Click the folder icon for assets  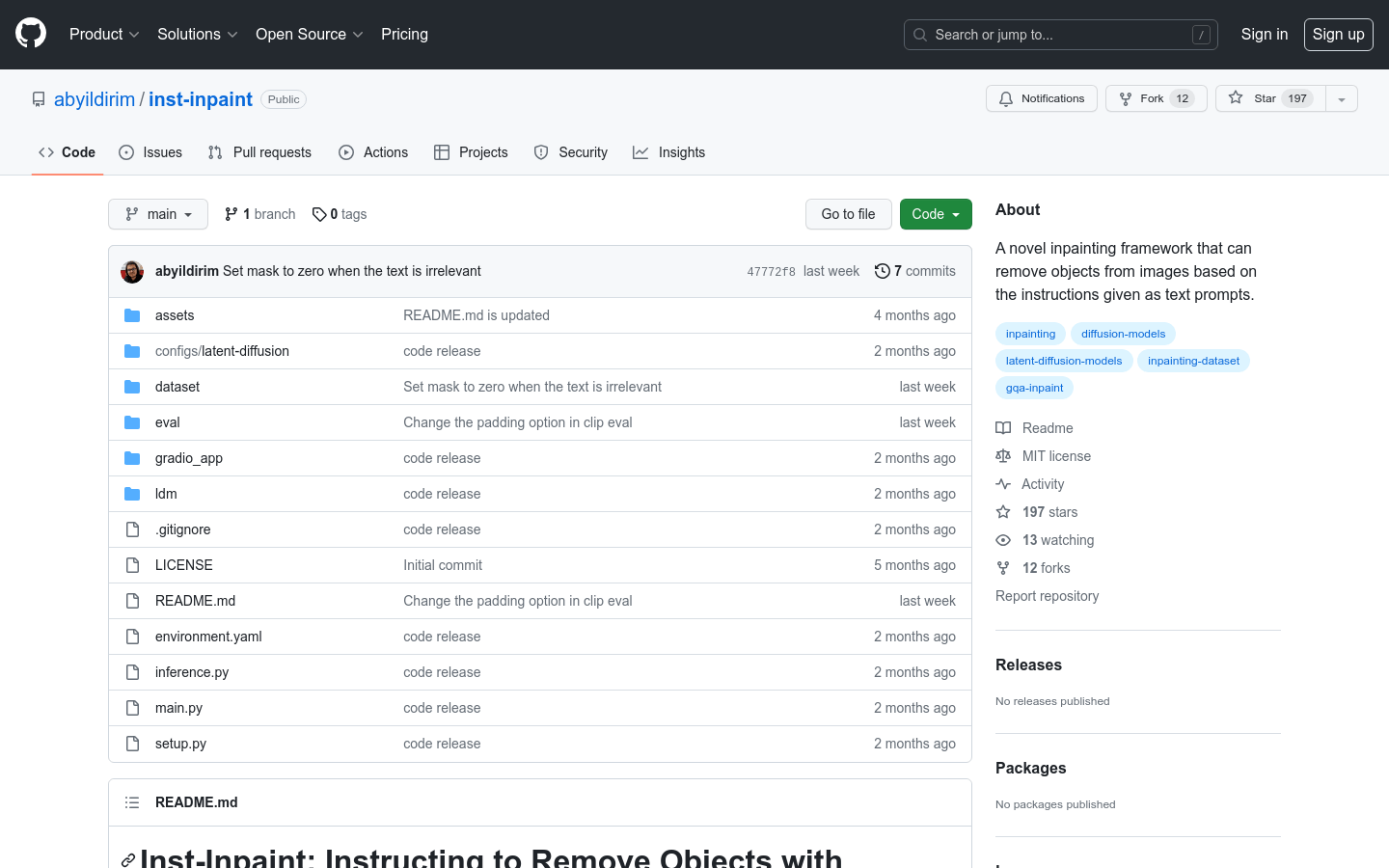pos(132,315)
